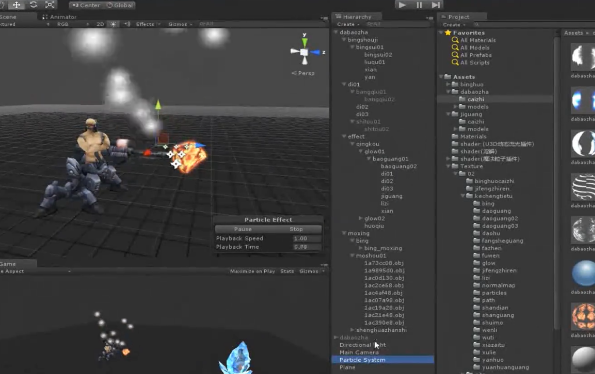Click the All Materials search icon
This screenshot has width=595, height=374.
tap(455, 40)
